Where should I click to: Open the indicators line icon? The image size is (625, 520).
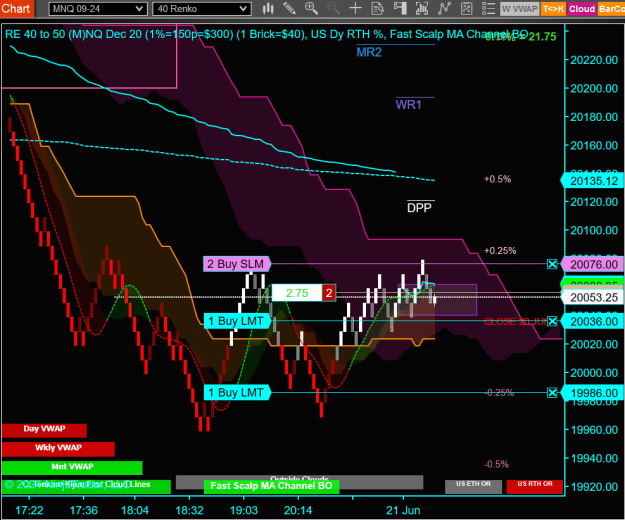pos(444,8)
